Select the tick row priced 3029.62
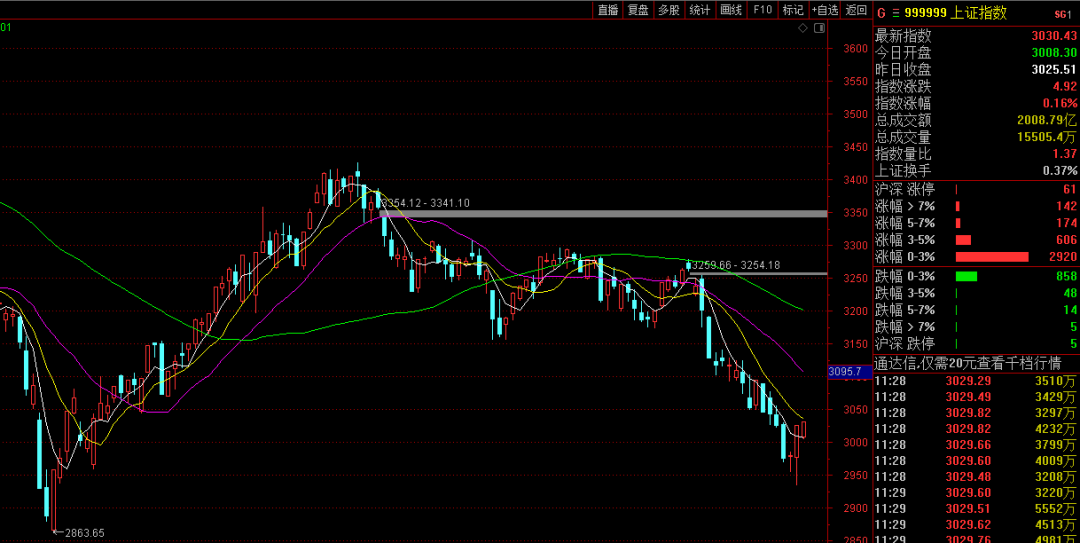The image size is (1080, 543). [x=976, y=524]
